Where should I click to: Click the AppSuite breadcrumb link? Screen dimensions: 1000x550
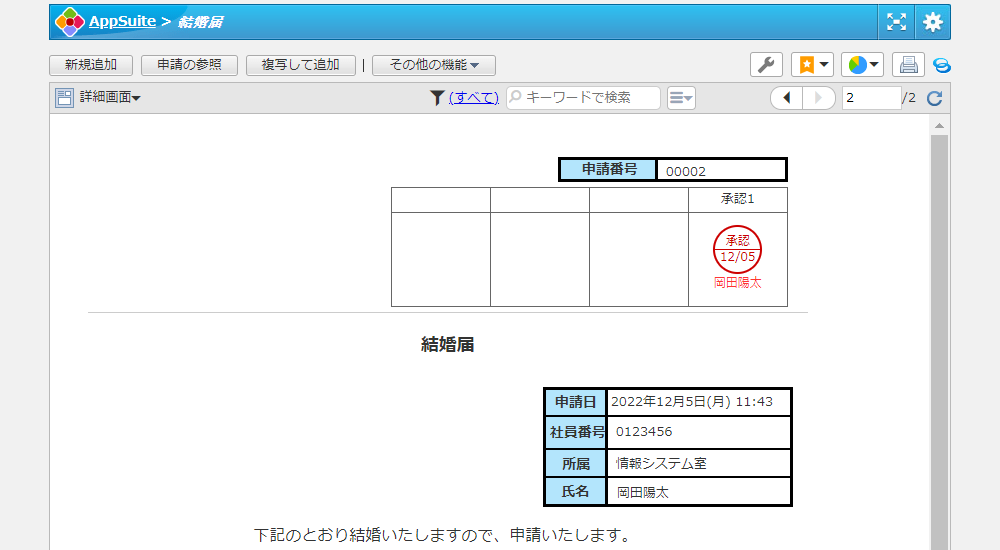point(122,22)
